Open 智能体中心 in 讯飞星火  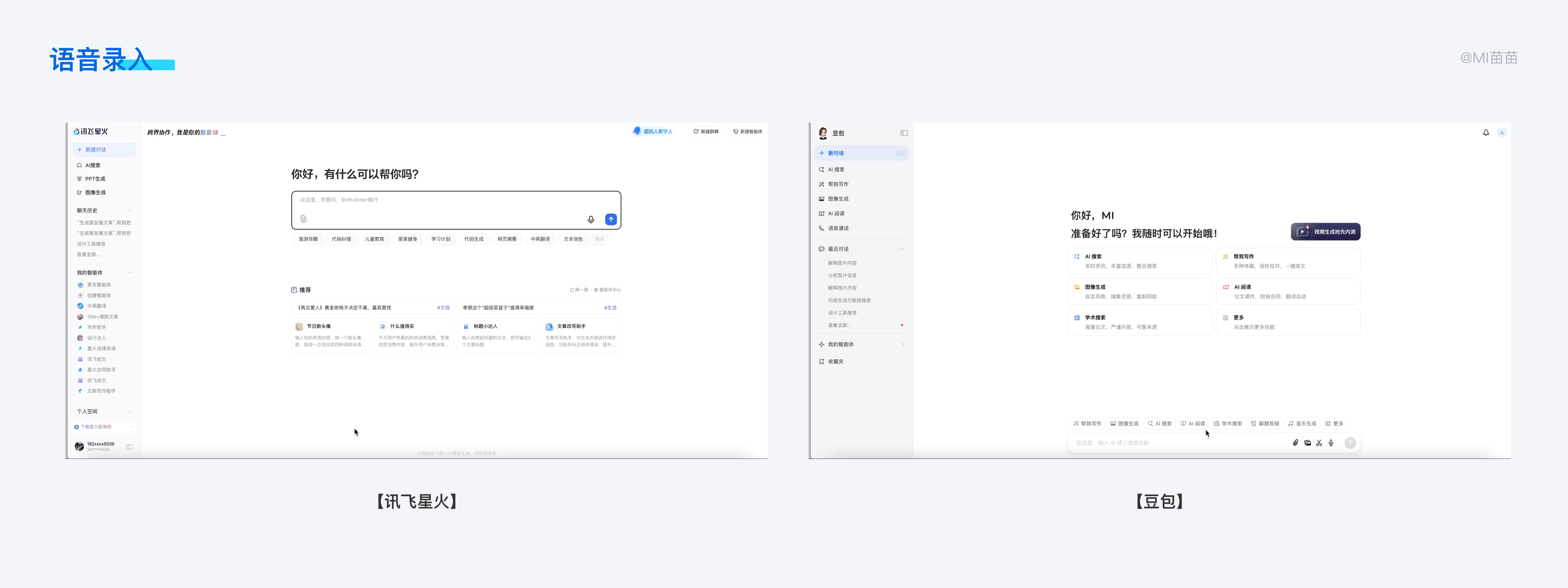point(608,290)
